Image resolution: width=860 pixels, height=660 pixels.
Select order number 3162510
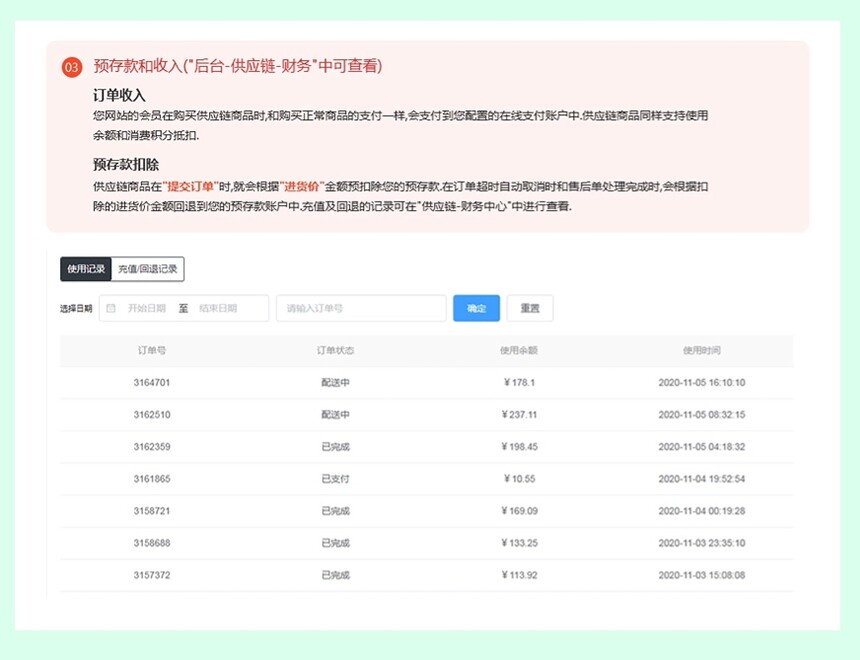click(x=152, y=415)
